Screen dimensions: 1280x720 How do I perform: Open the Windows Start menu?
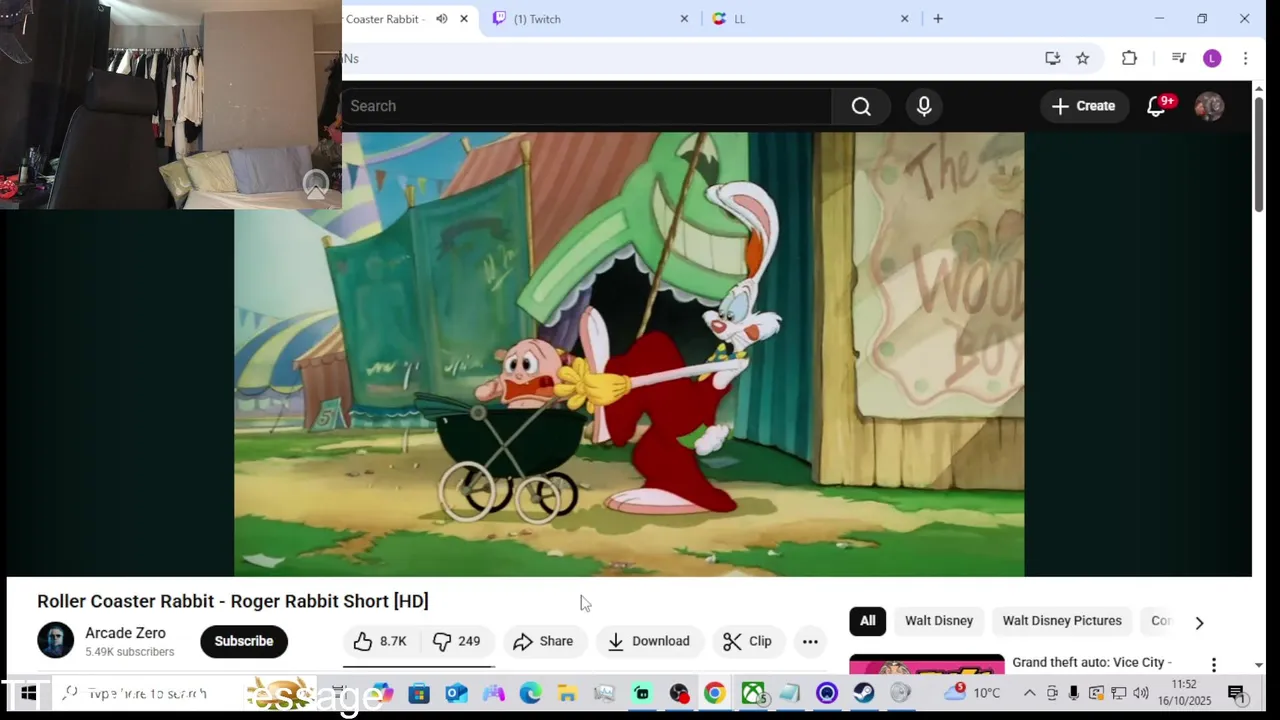click(28, 693)
